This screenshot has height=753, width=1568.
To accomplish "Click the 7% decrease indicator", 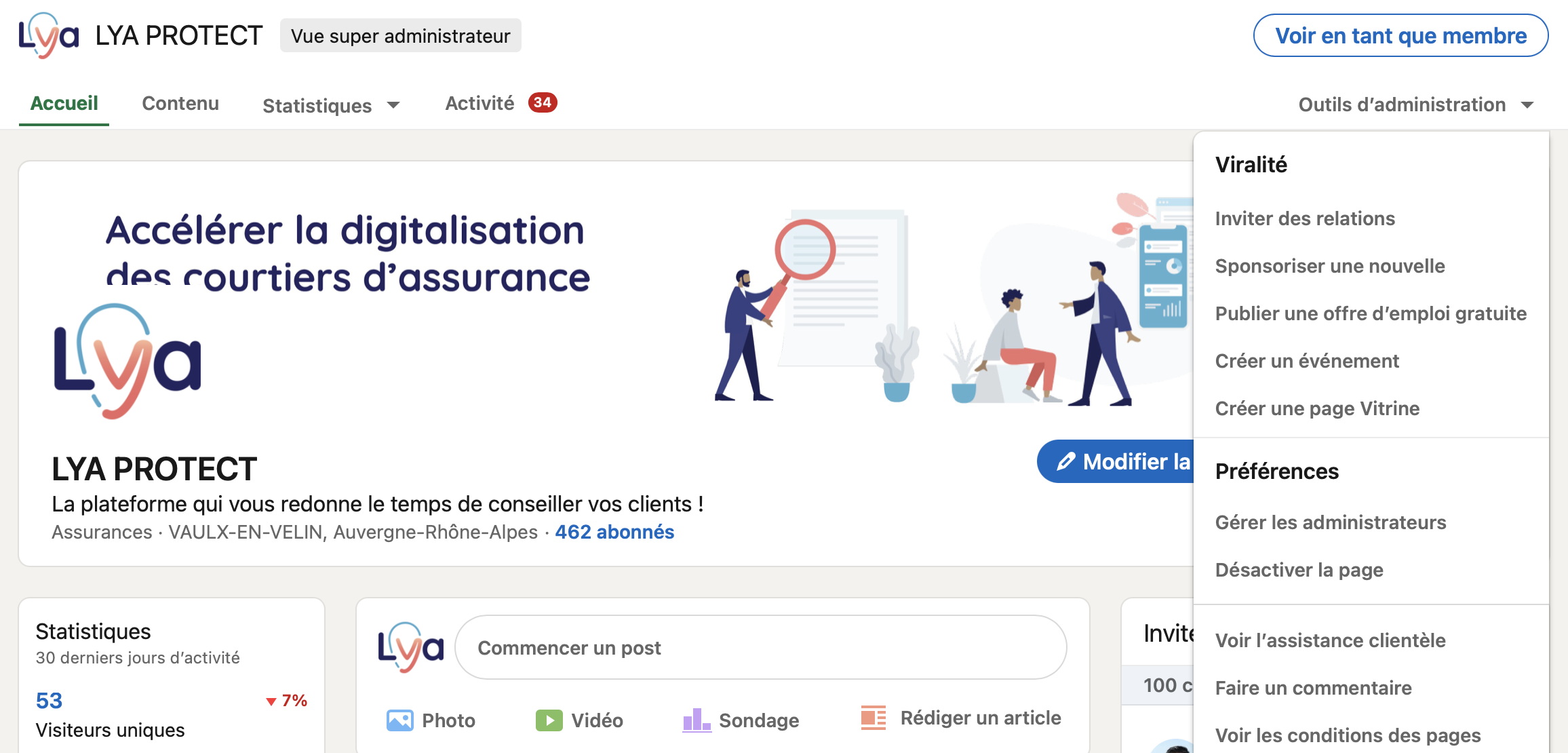I will click(x=286, y=700).
